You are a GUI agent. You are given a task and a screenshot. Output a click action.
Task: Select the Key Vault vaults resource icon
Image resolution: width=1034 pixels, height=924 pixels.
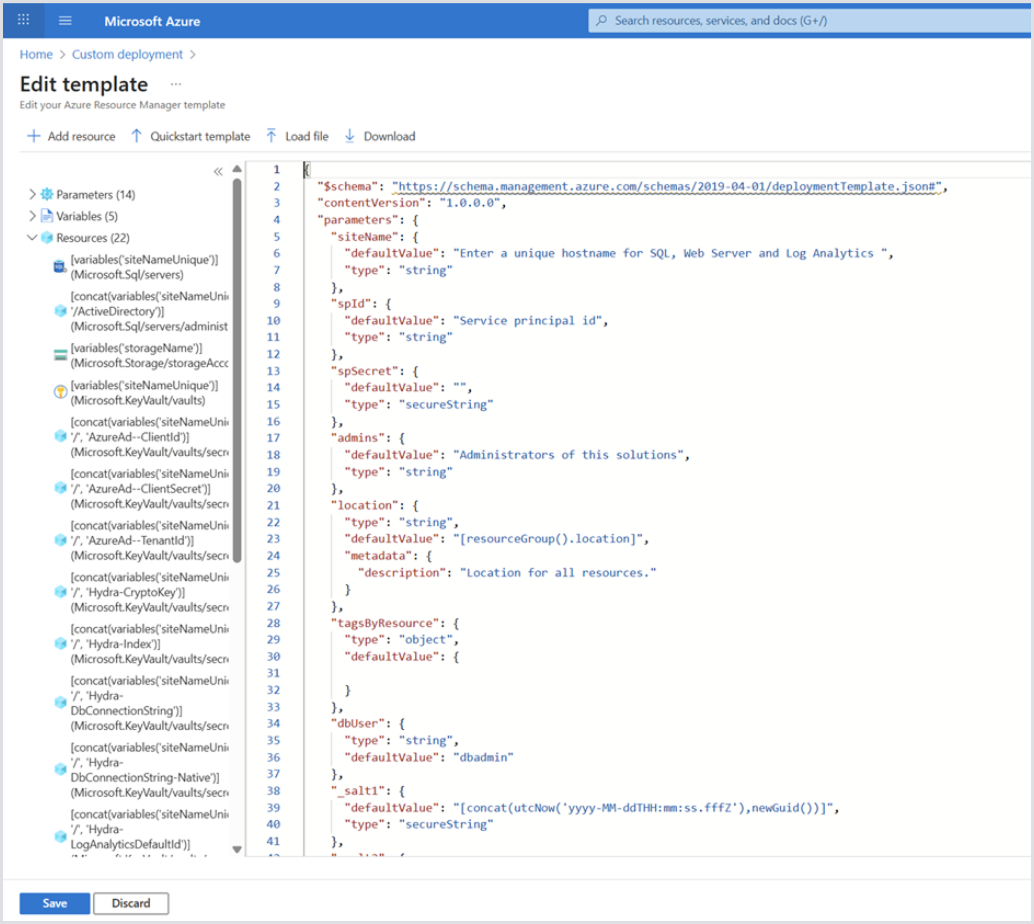pyautogui.click(x=60, y=393)
